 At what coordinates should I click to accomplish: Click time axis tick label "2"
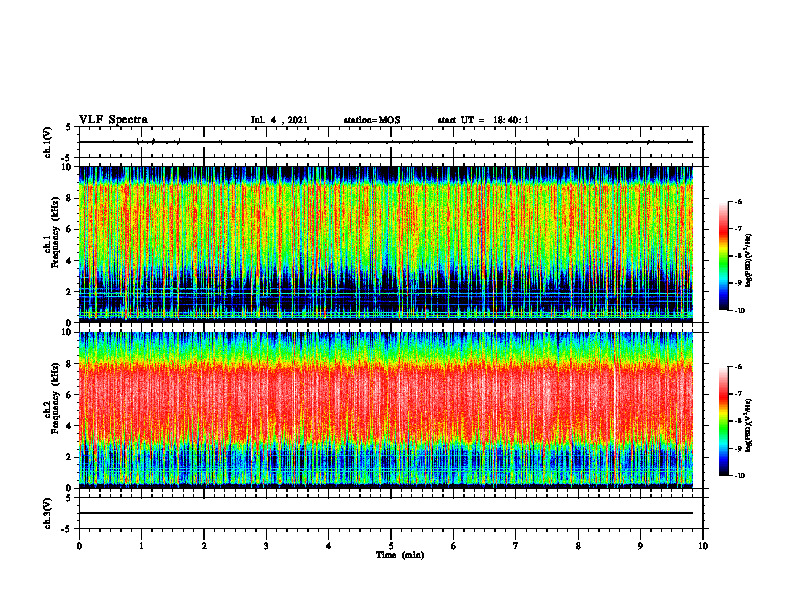(x=204, y=546)
